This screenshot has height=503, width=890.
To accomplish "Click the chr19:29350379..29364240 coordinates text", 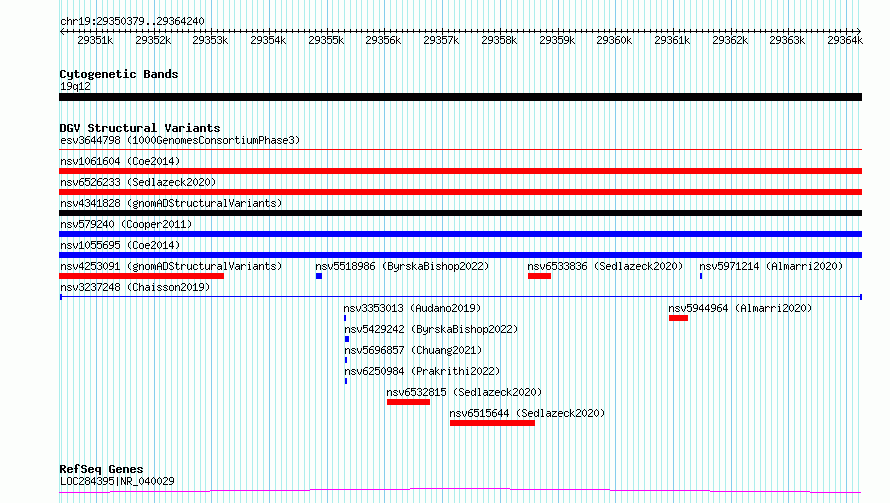I will point(132,21).
